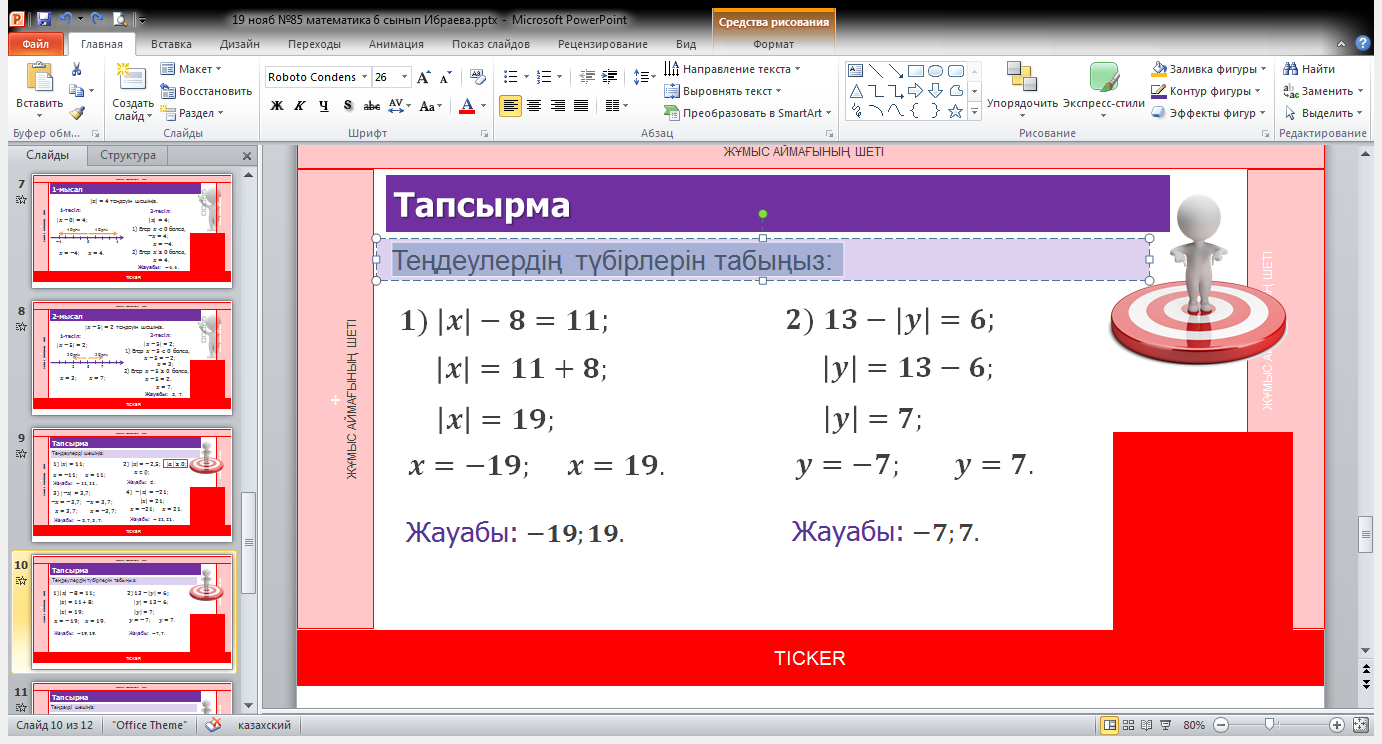Center the text alignment
The image size is (1382, 744).
[534, 106]
